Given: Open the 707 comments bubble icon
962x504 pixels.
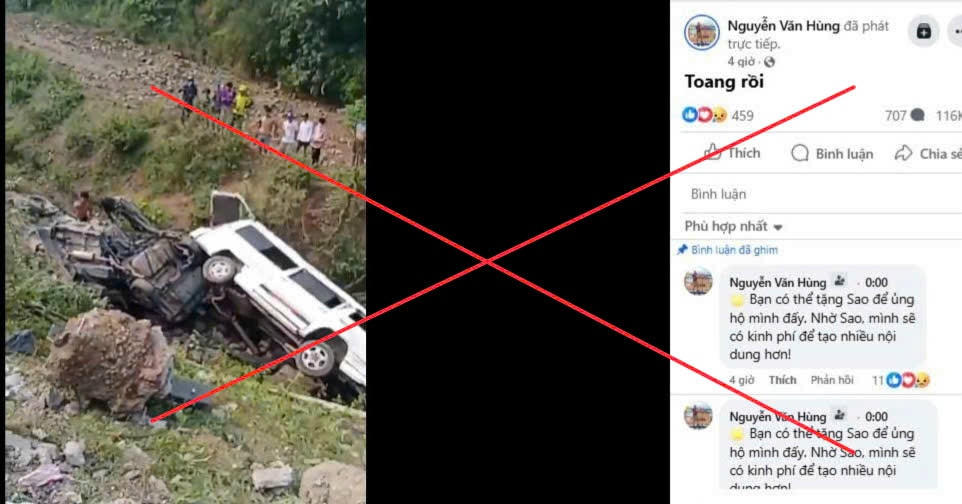Looking at the screenshot, I should point(918,115).
